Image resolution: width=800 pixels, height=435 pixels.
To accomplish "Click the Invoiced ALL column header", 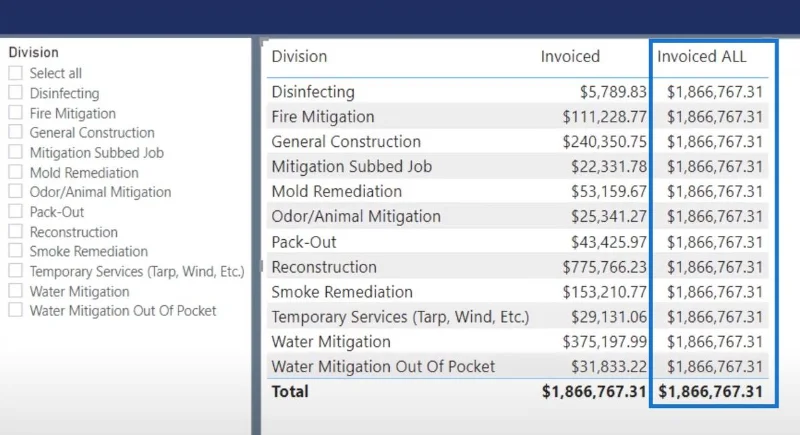I will (x=702, y=56).
